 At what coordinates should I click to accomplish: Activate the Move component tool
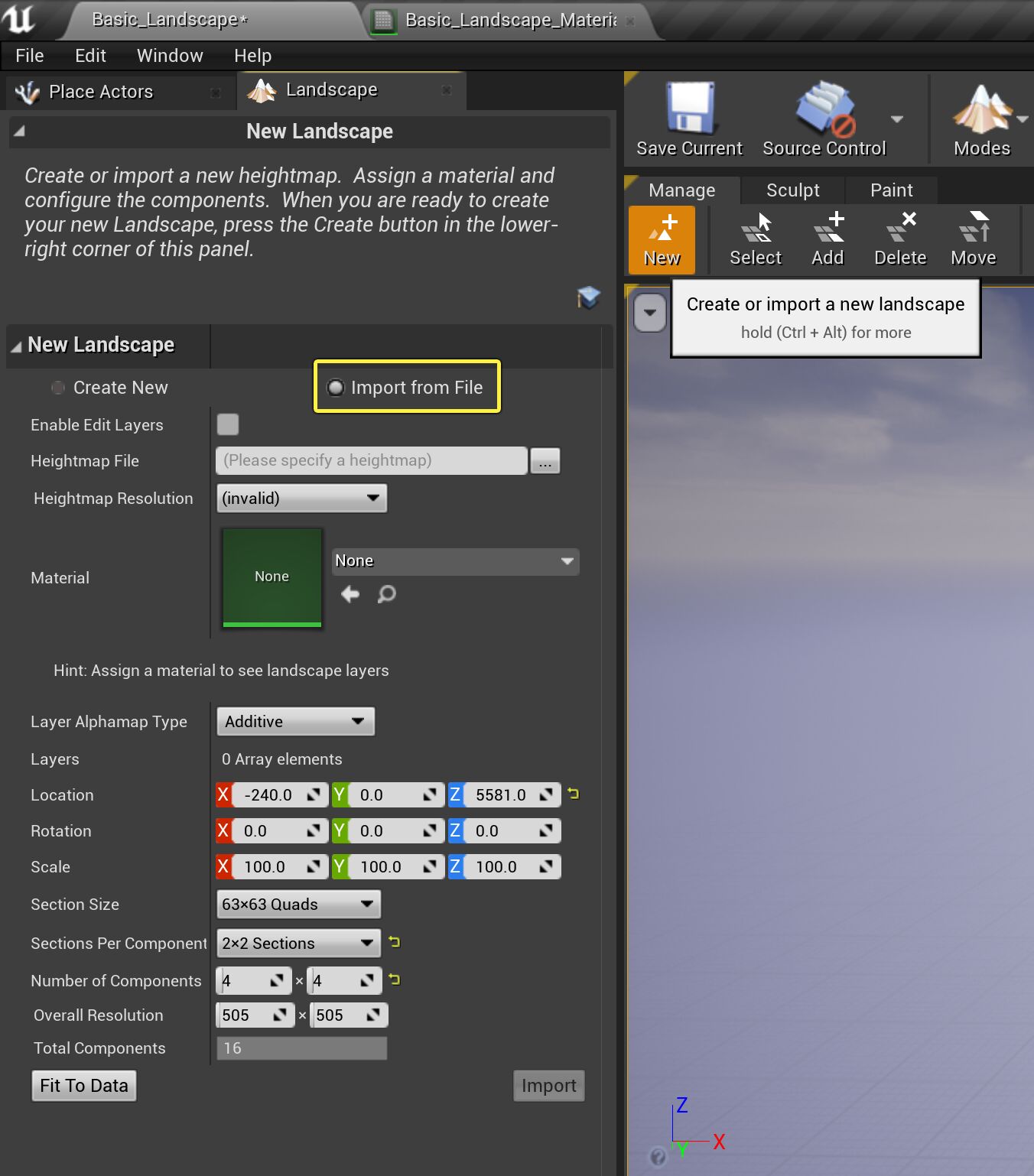click(x=972, y=237)
